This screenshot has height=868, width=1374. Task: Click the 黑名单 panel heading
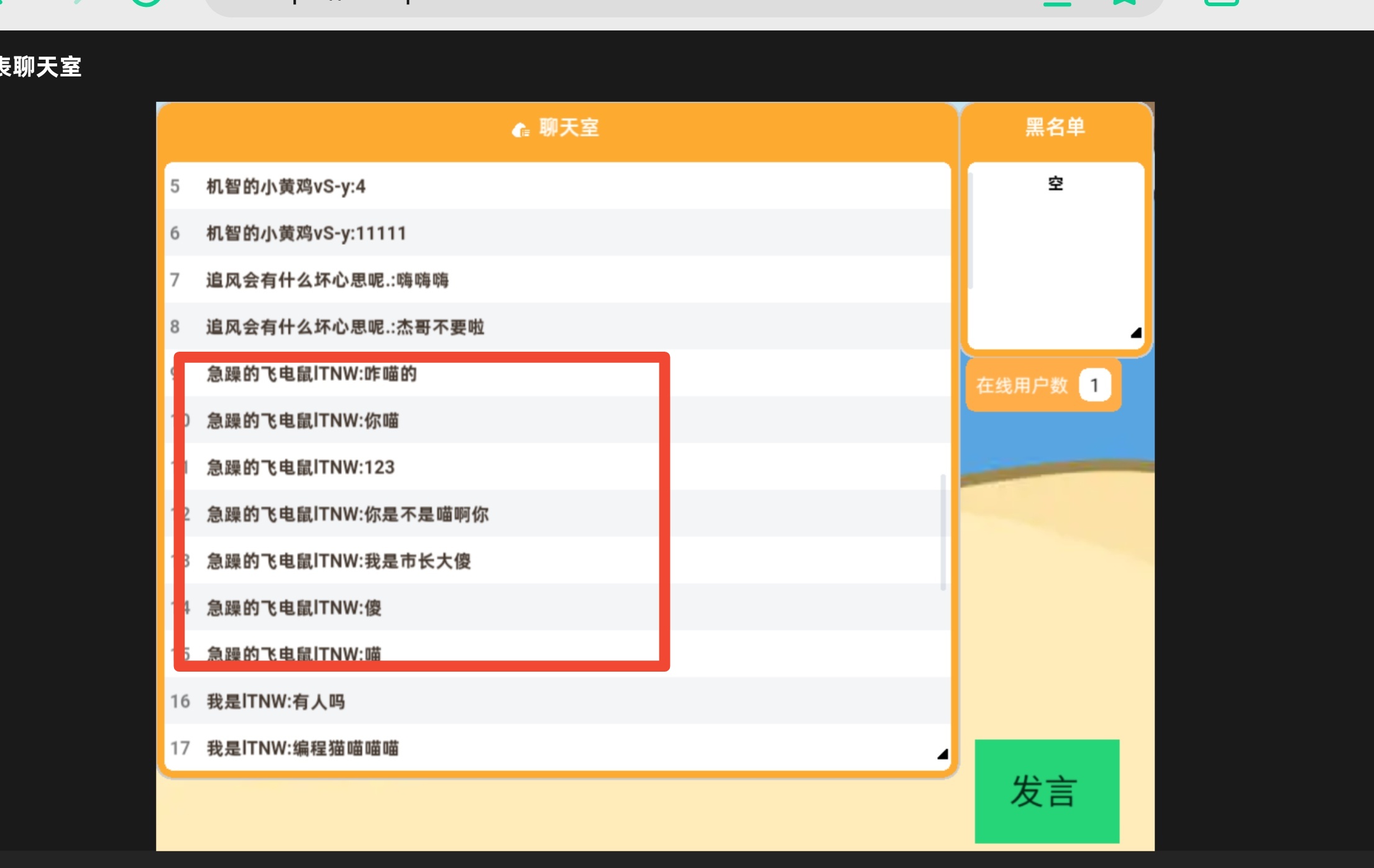pyautogui.click(x=1055, y=127)
